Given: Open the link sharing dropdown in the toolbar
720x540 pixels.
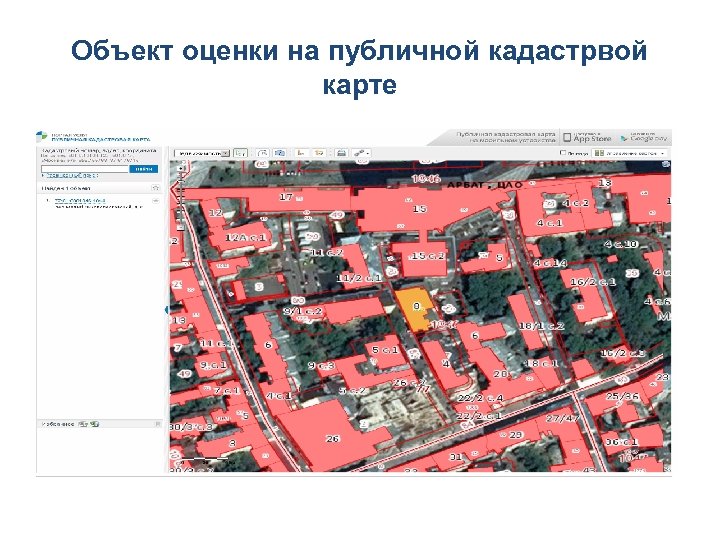Looking at the screenshot, I should pos(361,153).
